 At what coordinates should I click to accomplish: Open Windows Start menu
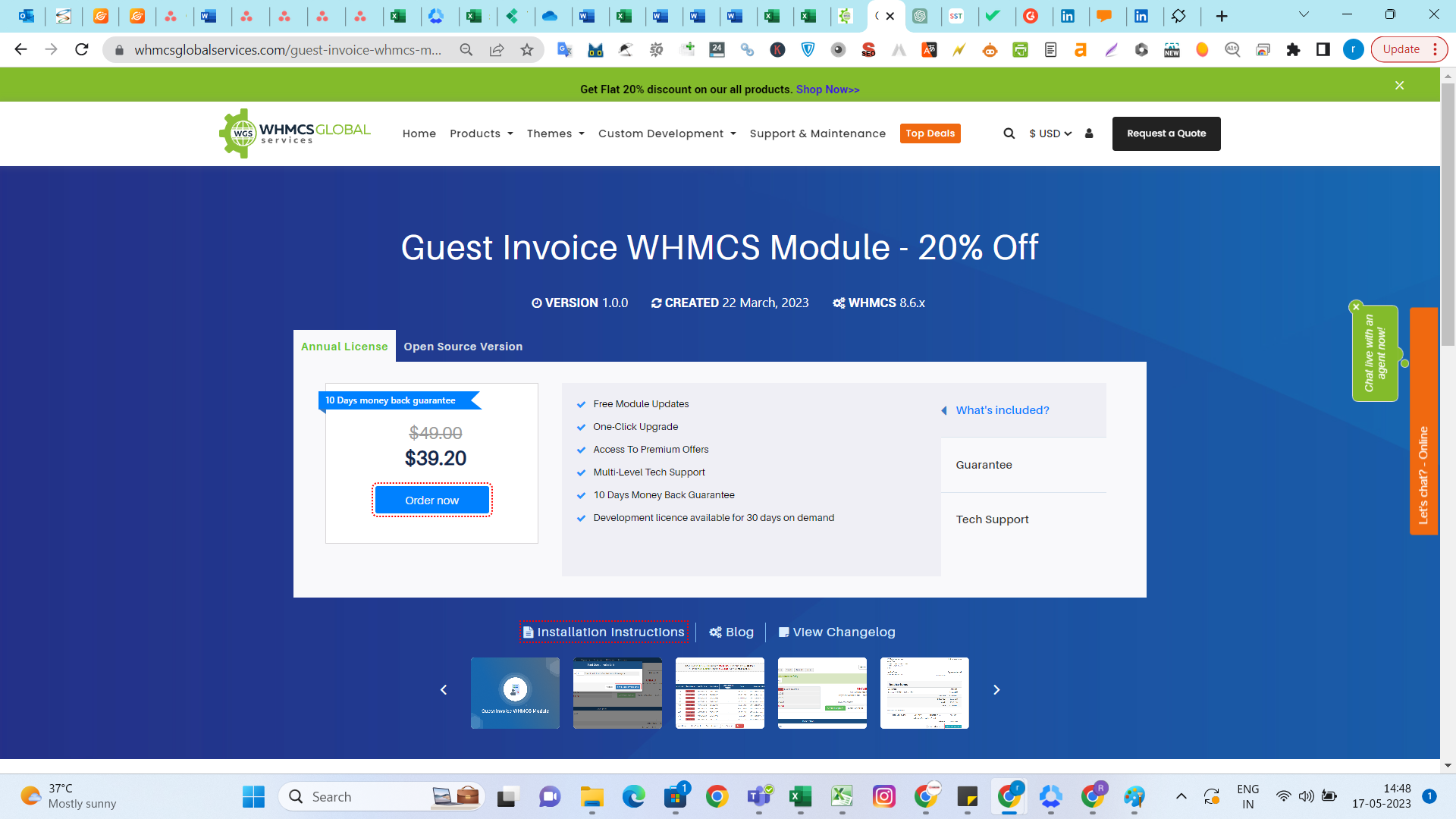253,796
